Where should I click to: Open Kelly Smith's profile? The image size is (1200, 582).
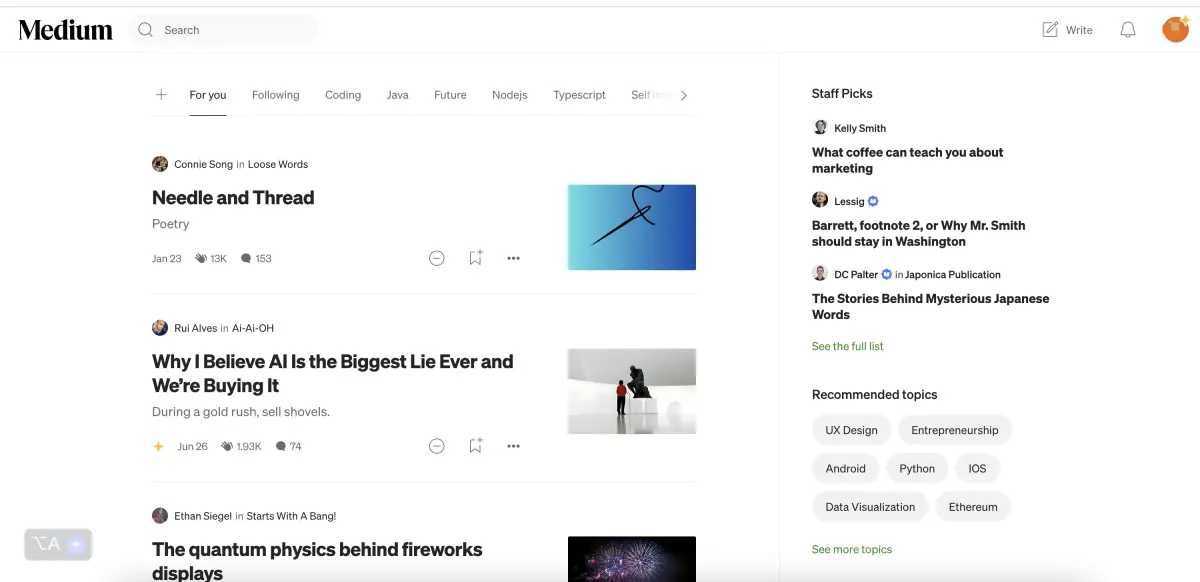pyautogui.click(x=860, y=128)
